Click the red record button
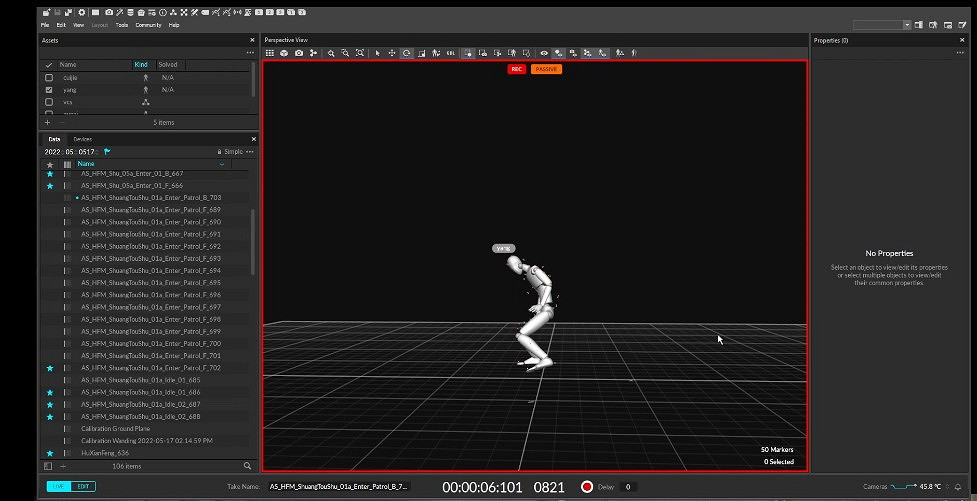The image size is (977, 501). [587, 487]
